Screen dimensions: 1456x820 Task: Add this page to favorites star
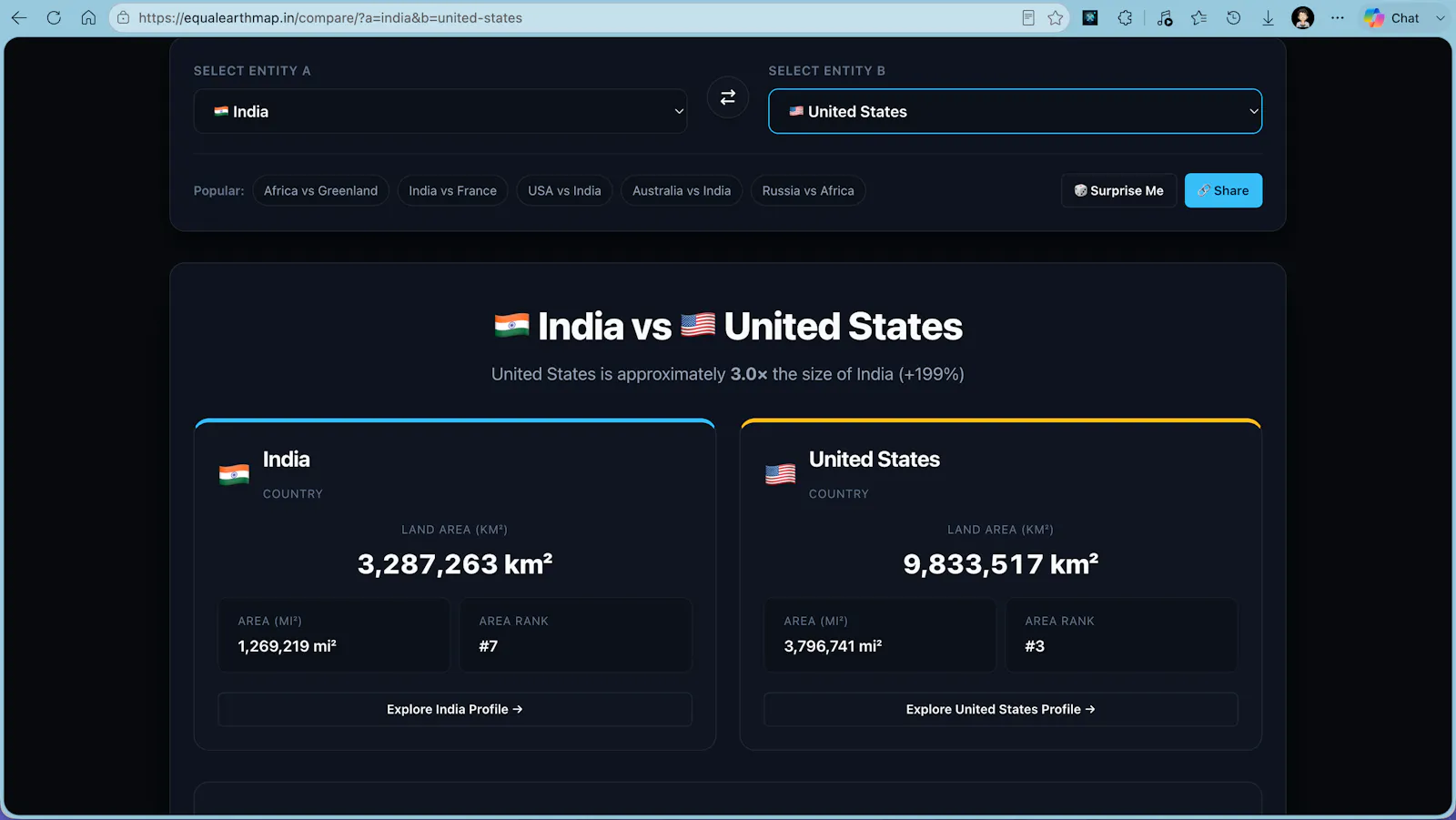1056,18
